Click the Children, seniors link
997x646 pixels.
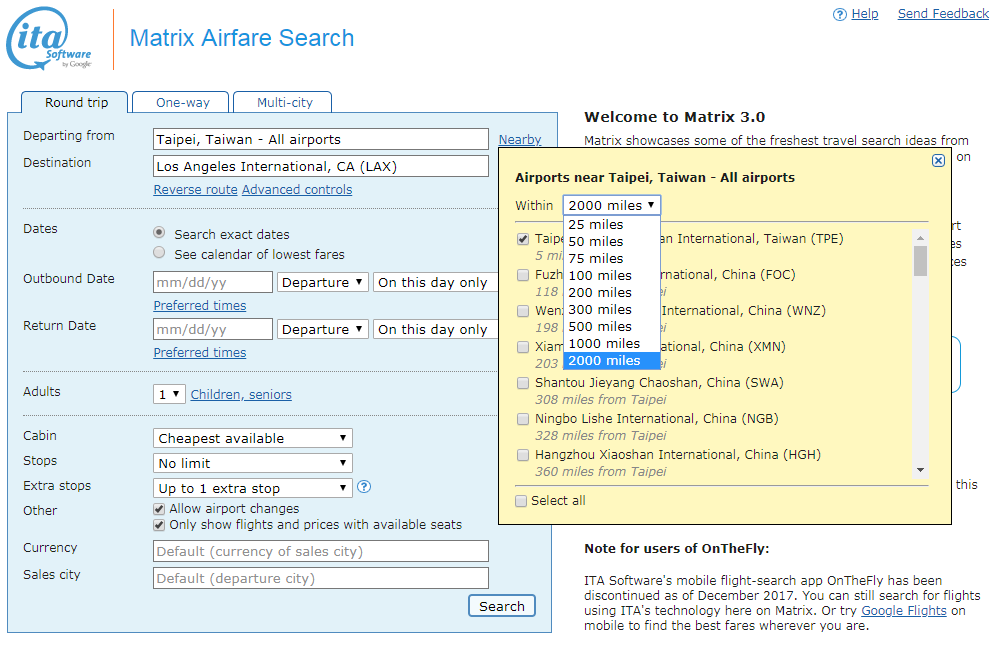[x=241, y=395]
